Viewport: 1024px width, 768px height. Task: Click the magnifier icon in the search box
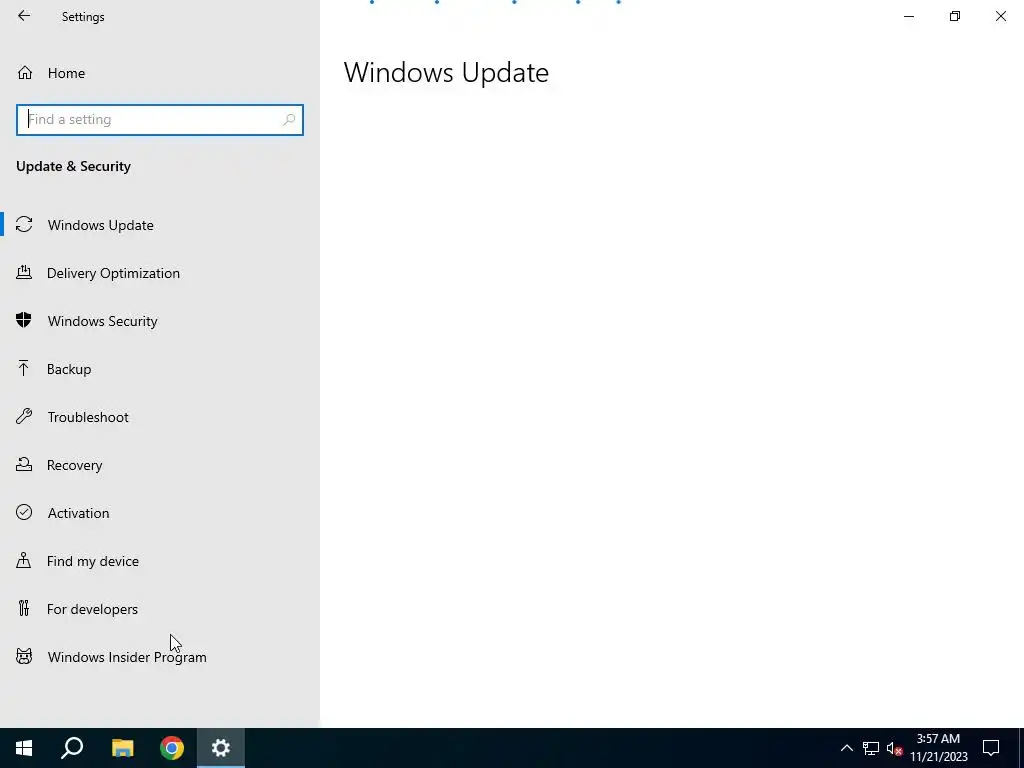(x=289, y=120)
